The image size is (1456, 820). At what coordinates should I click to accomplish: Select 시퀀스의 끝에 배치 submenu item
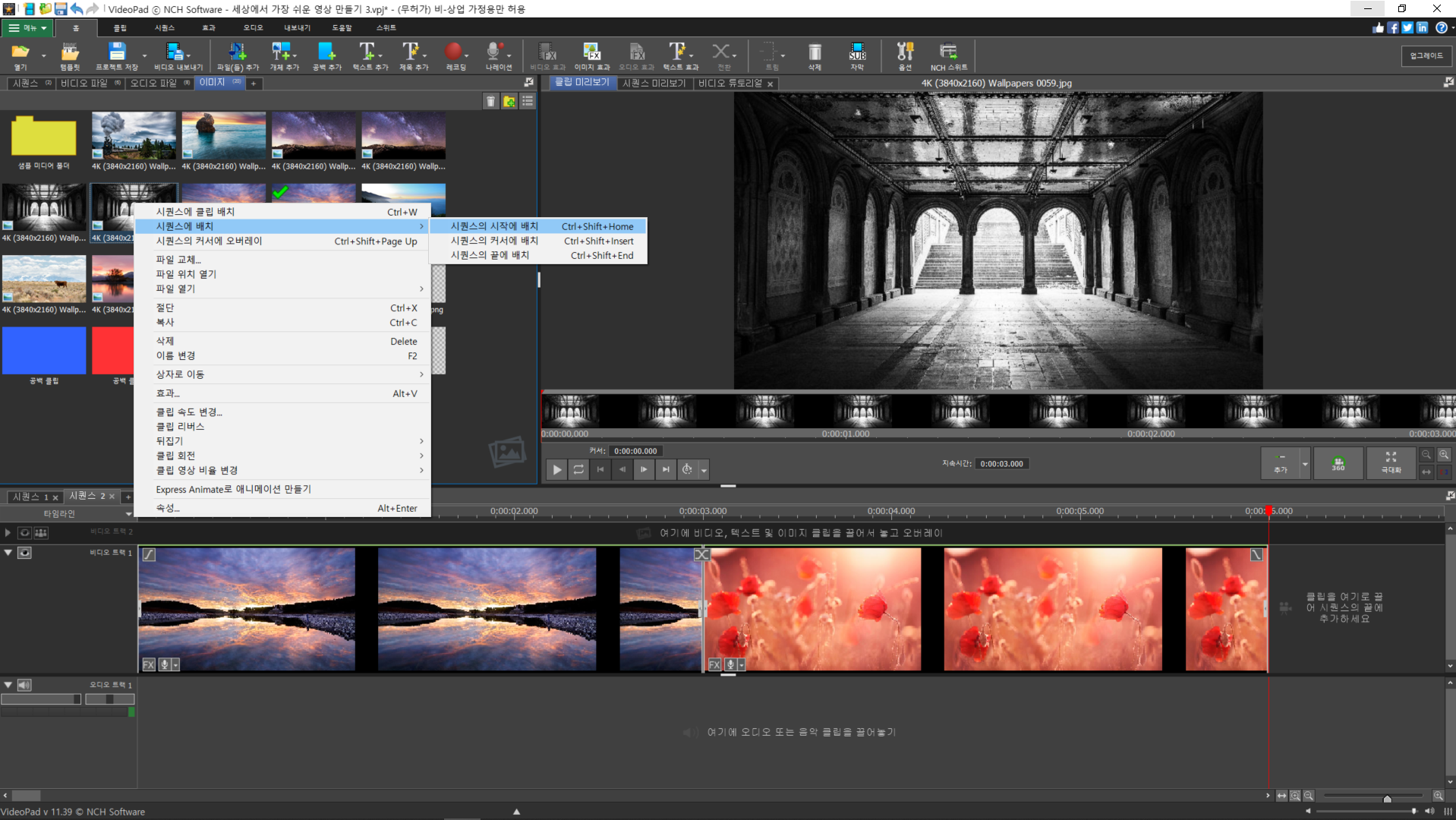click(x=538, y=255)
